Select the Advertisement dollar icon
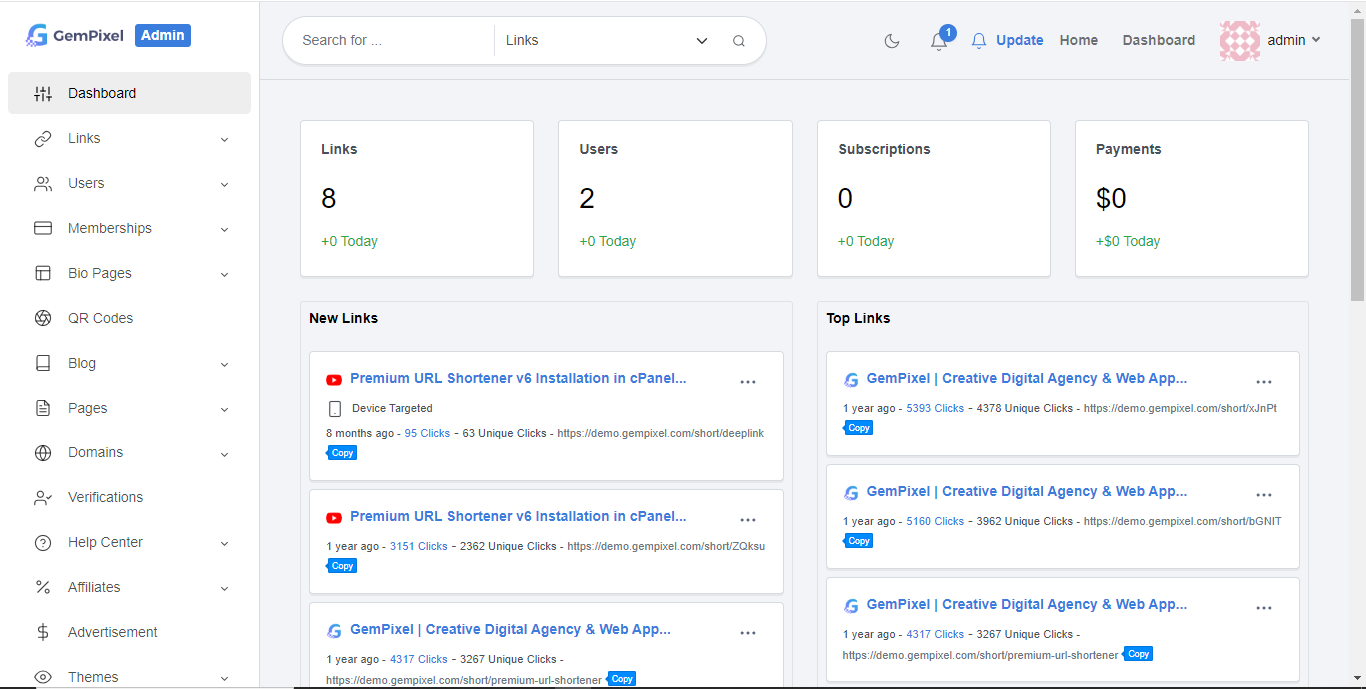Viewport: 1366px width, 689px height. [x=43, y=632]
